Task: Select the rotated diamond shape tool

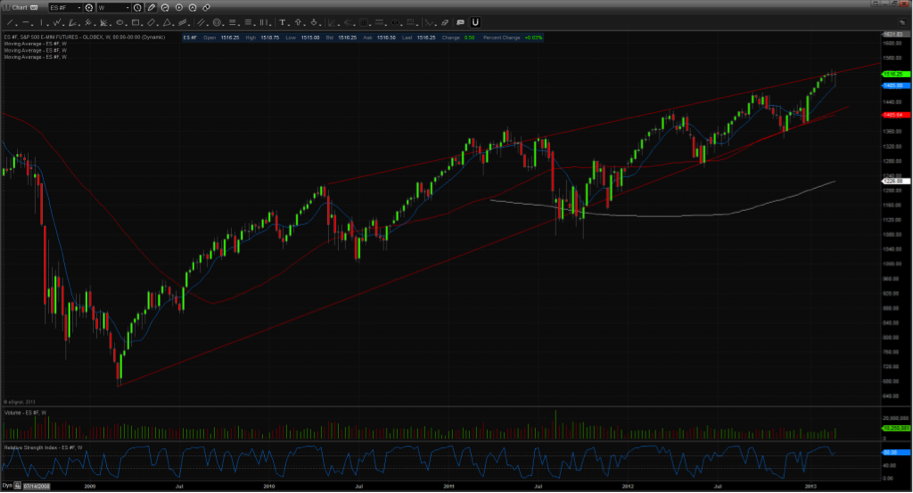Action: (151, 23)
